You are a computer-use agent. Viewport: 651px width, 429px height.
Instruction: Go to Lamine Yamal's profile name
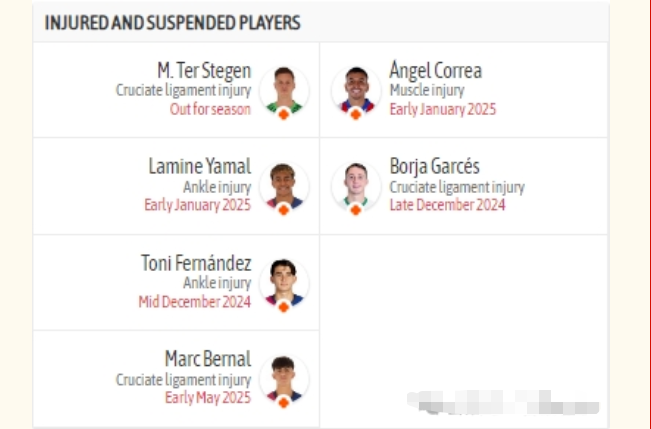click(198, 167)
